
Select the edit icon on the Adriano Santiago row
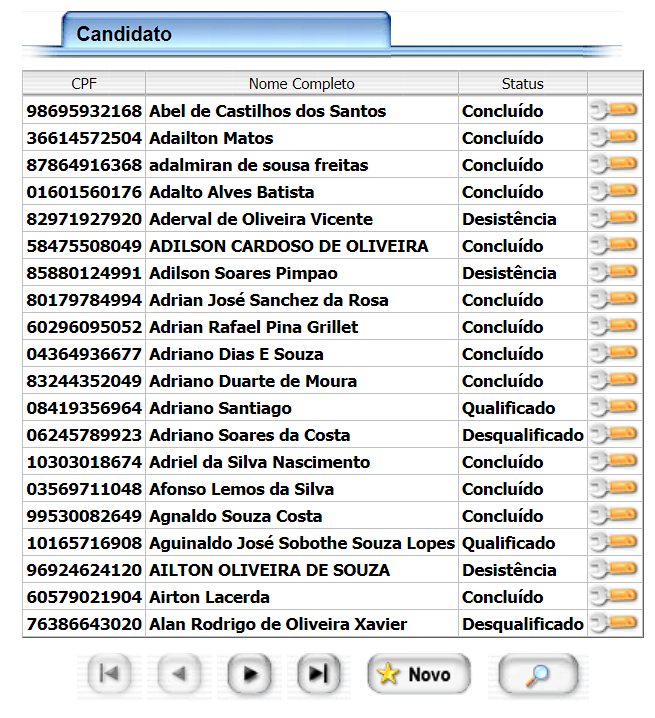614,407
